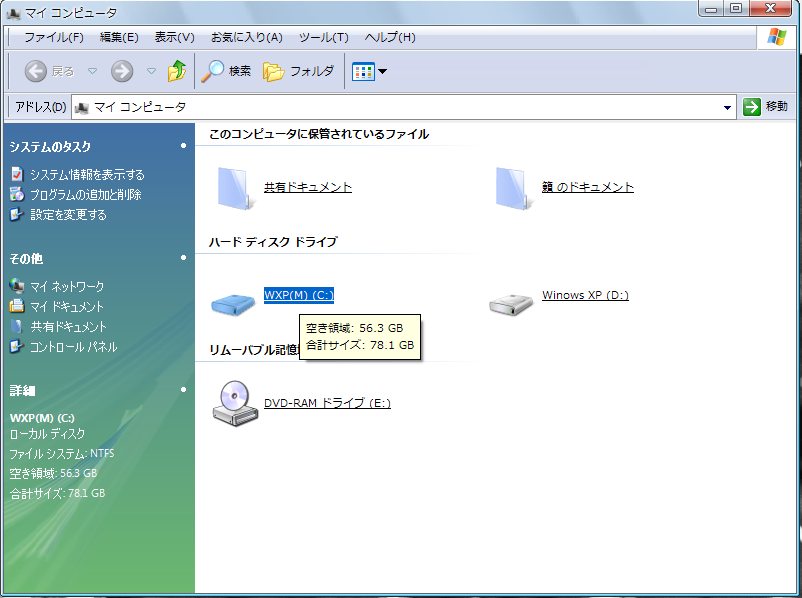The image size is (802, 598).
Task: Click the title bar computer icon
Action: point(14,13)
